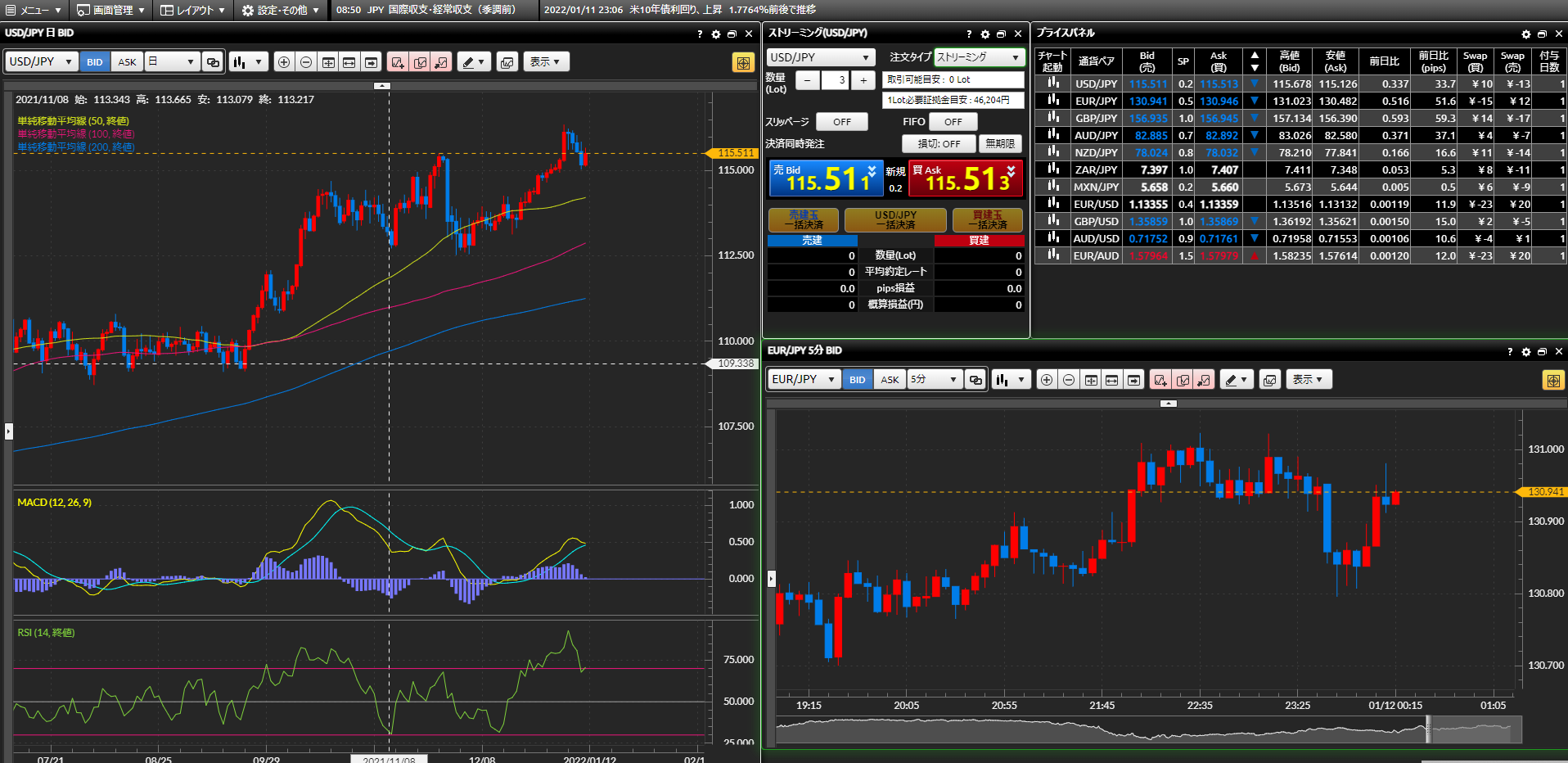Click the Lot quantity input field
This screenshot has width=1568, height=763.
coord(835,80)
